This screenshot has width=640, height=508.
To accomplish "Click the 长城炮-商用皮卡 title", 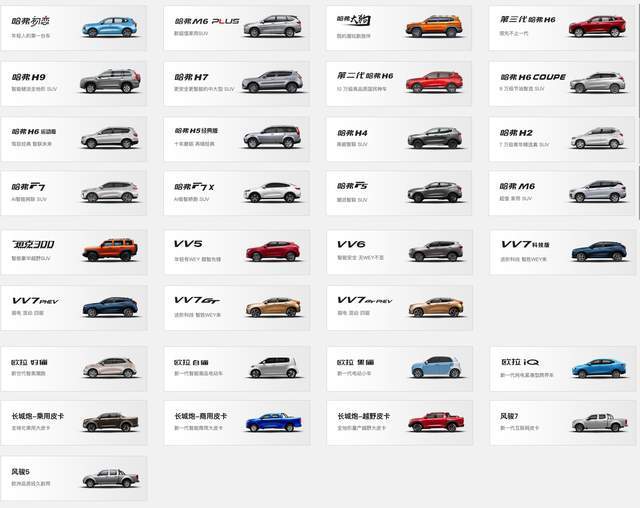I will pyautogui.click(x=200, y=416).
